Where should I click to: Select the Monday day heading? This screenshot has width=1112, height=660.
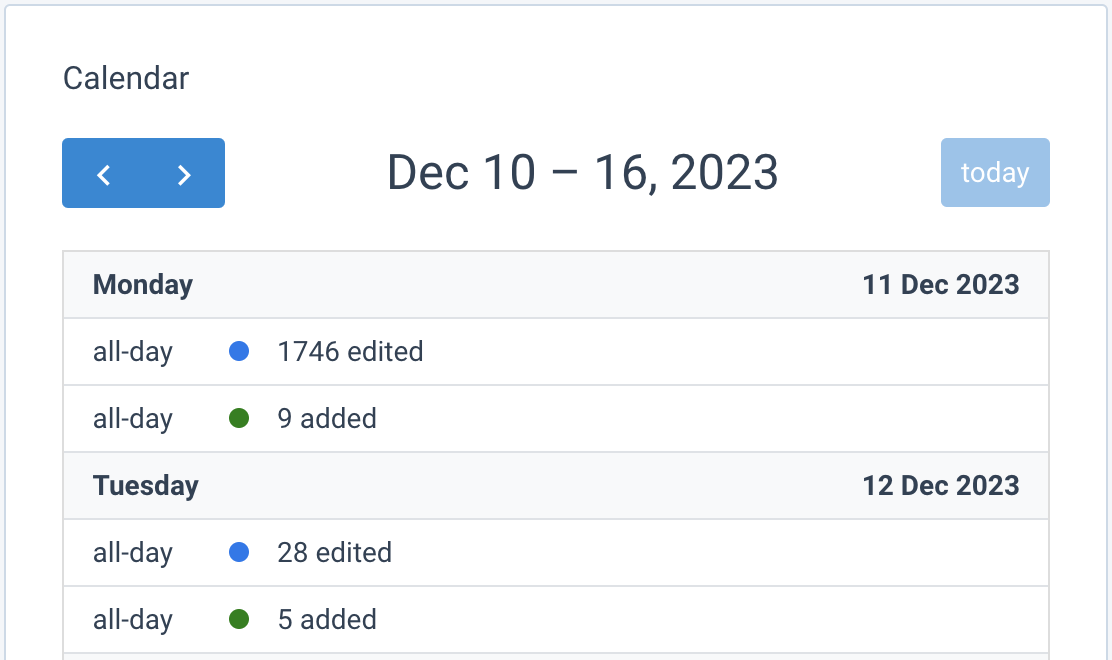coord(143,285)
